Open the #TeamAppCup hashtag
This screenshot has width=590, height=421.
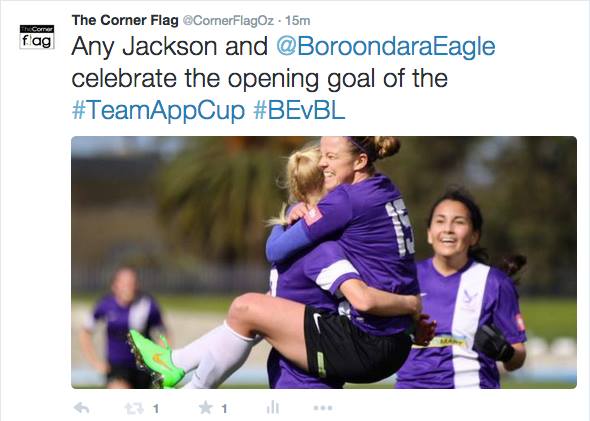158,111
